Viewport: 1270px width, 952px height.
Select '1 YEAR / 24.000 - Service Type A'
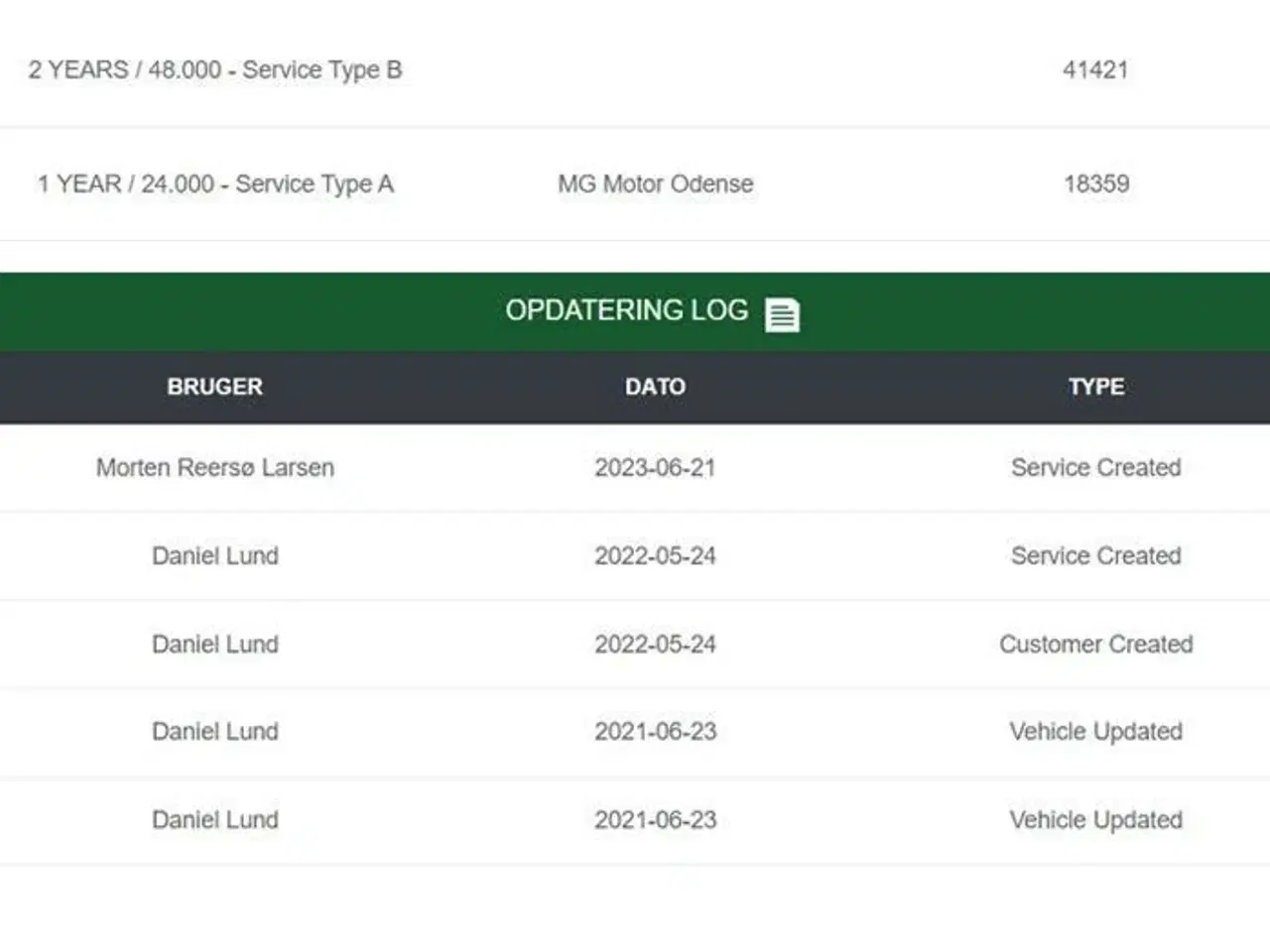point(215,184)
